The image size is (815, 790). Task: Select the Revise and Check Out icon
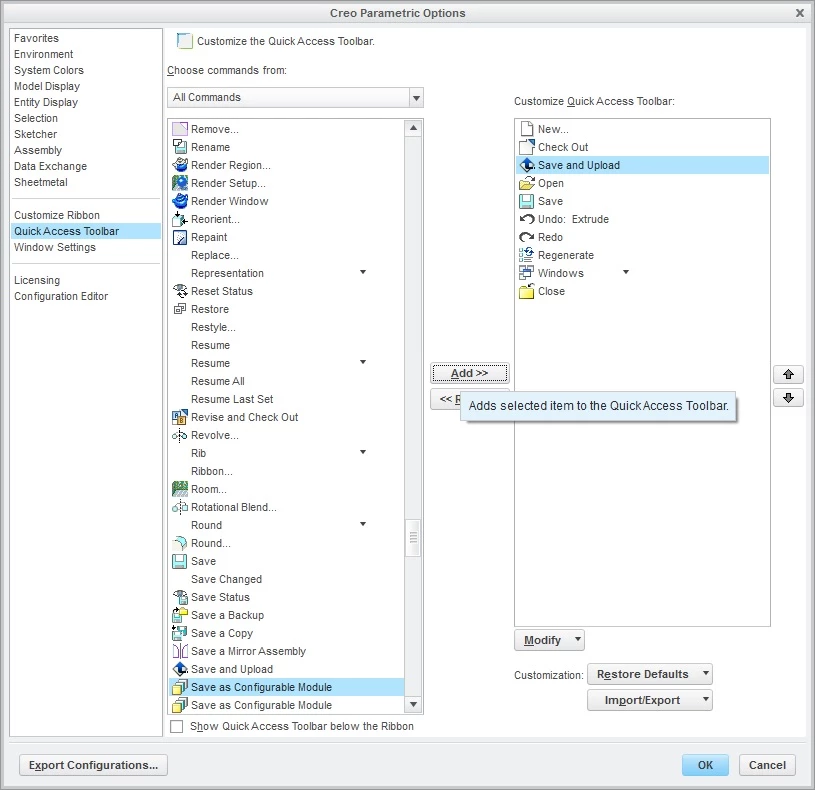coord(179,417)
